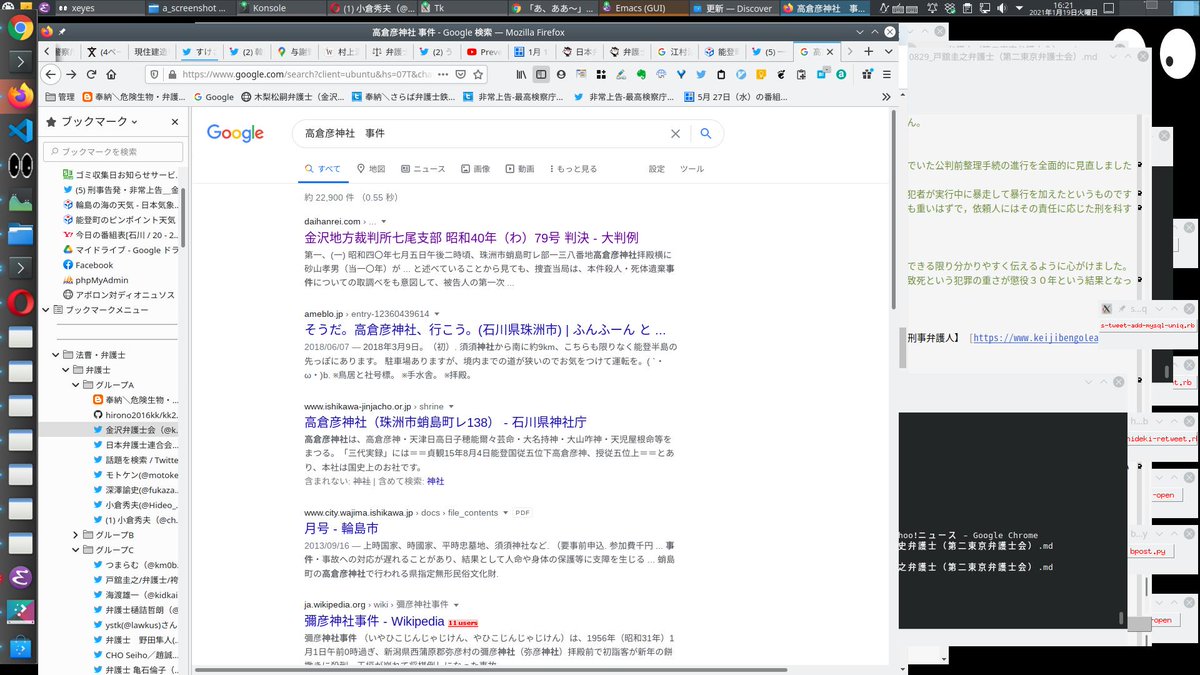Clear the Google search box
The image size is (1200, 675).
click(x=675, y=133)
